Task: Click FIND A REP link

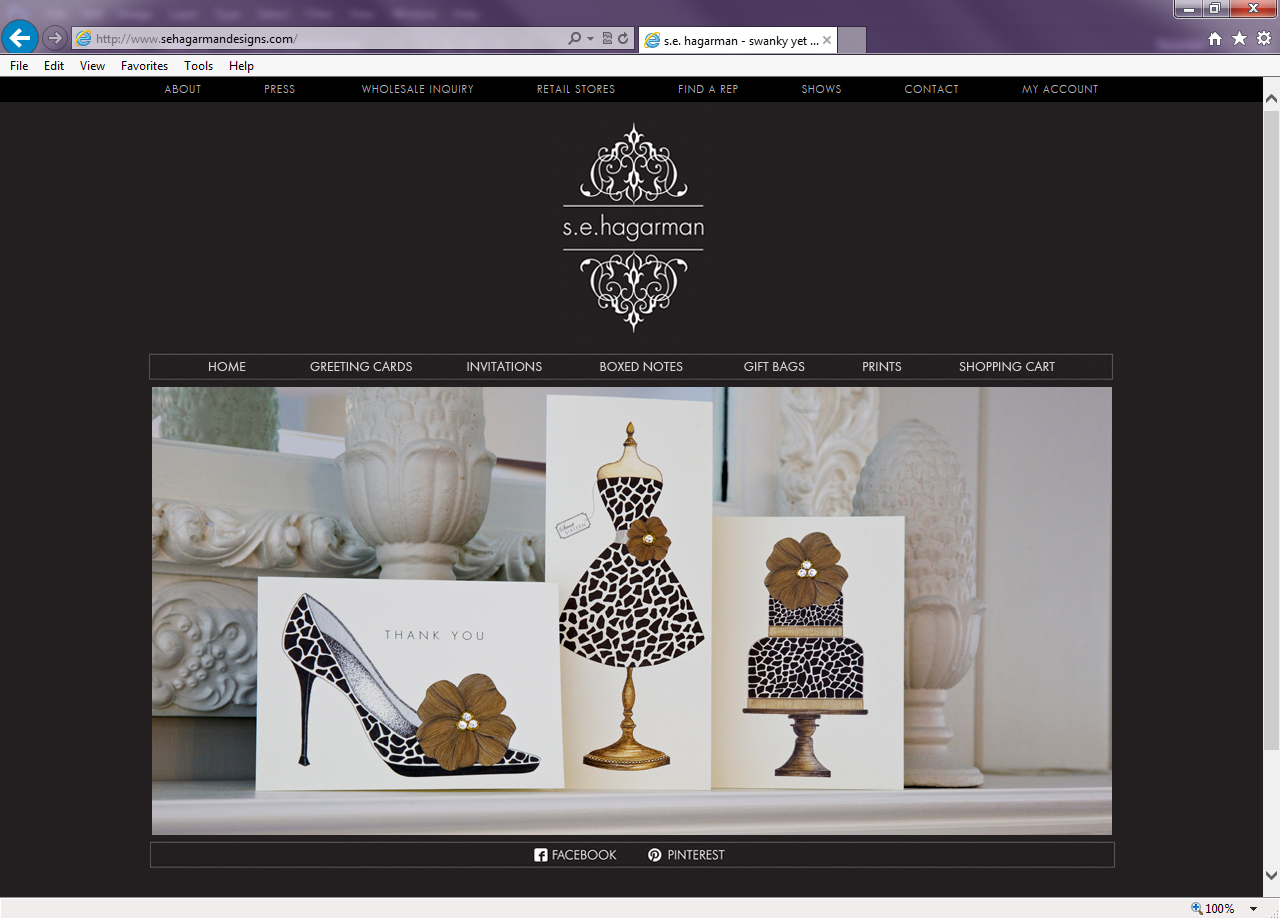Action: pos(708,89)
